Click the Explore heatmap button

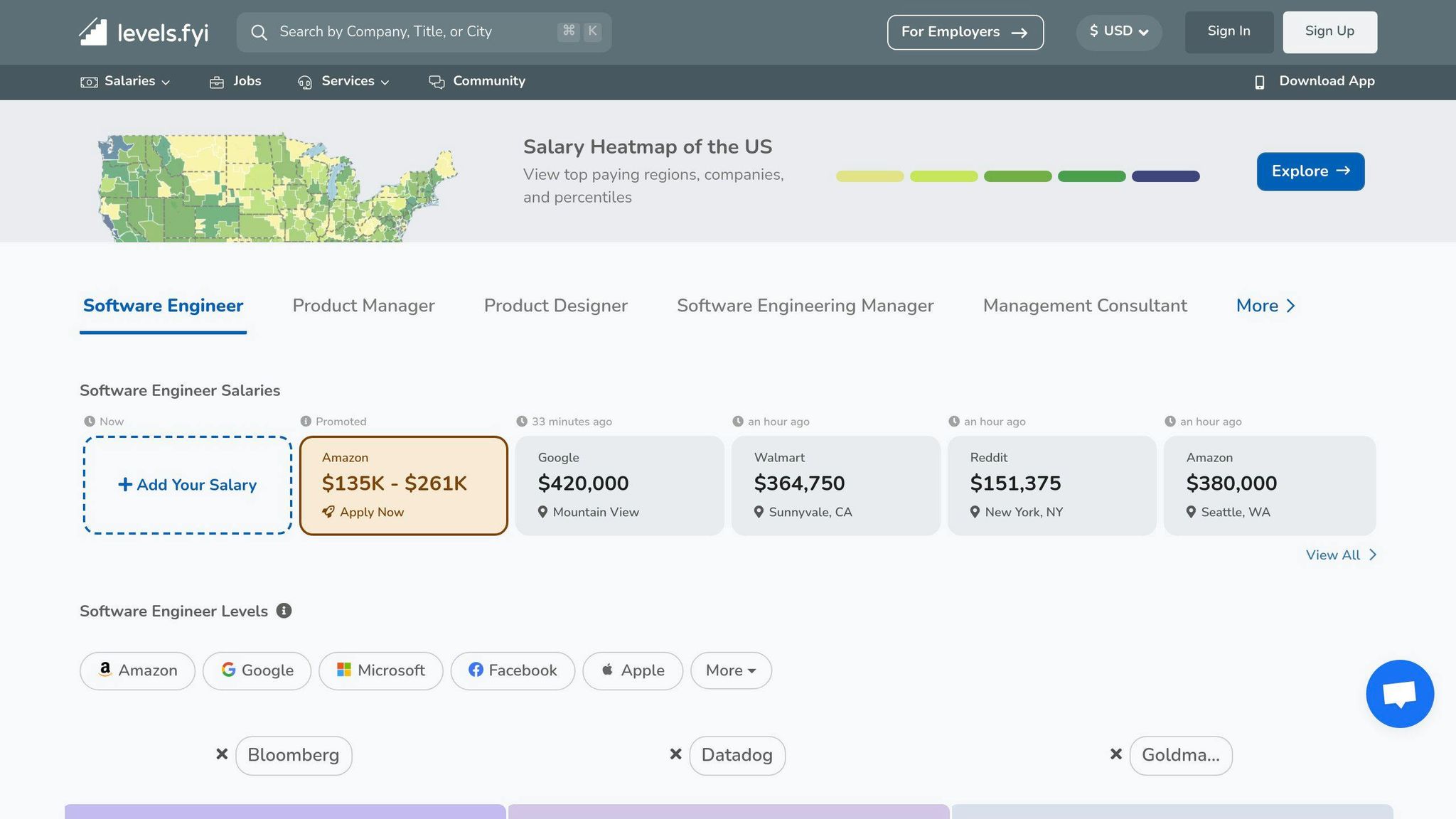click(1310, 171)
